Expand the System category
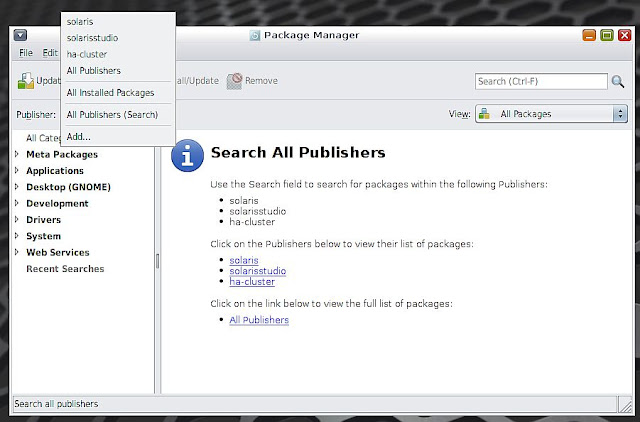640x422 pixels. coord(17,236)
